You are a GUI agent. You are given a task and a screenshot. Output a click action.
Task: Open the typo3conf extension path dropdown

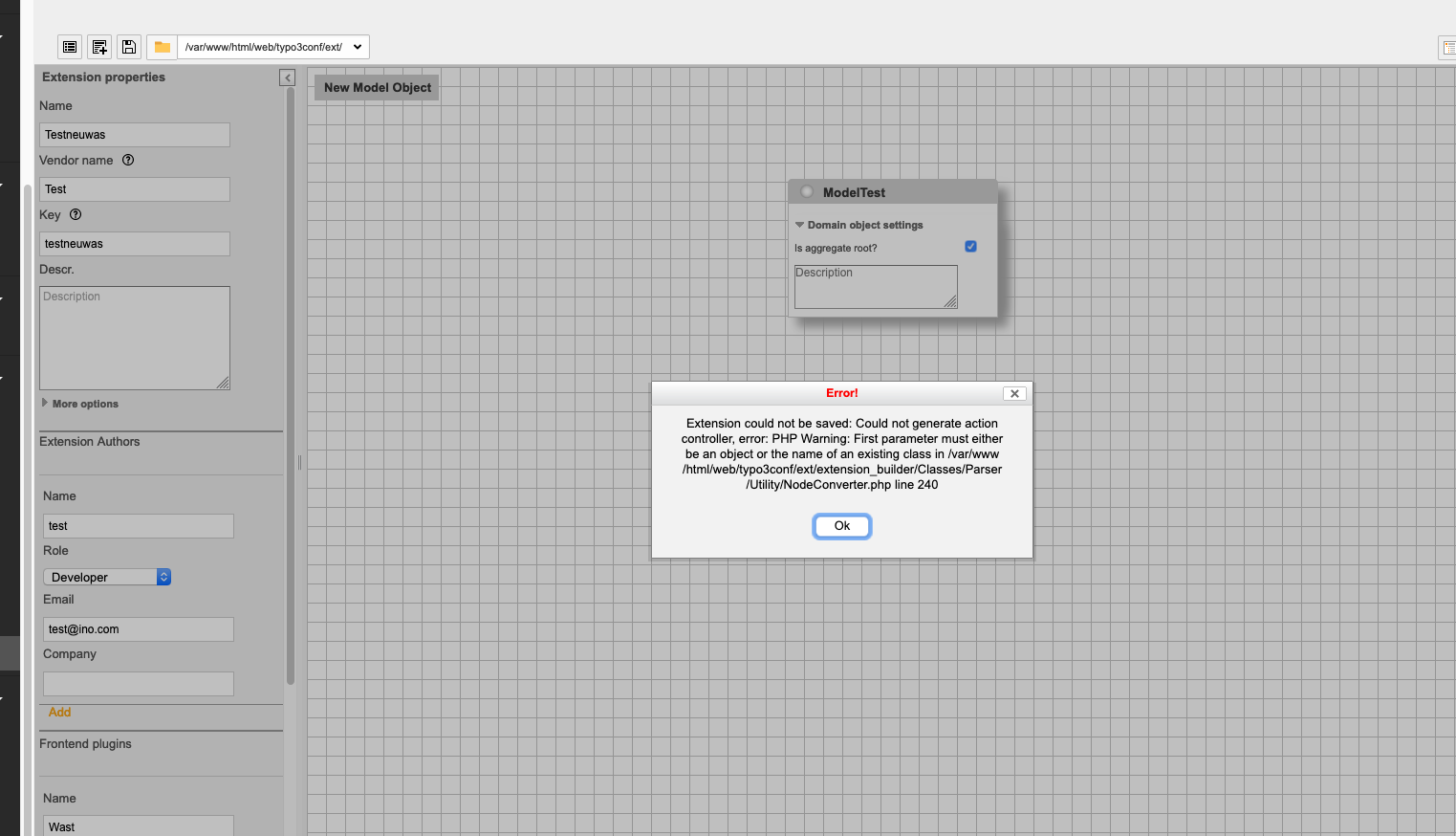point(272,46)
